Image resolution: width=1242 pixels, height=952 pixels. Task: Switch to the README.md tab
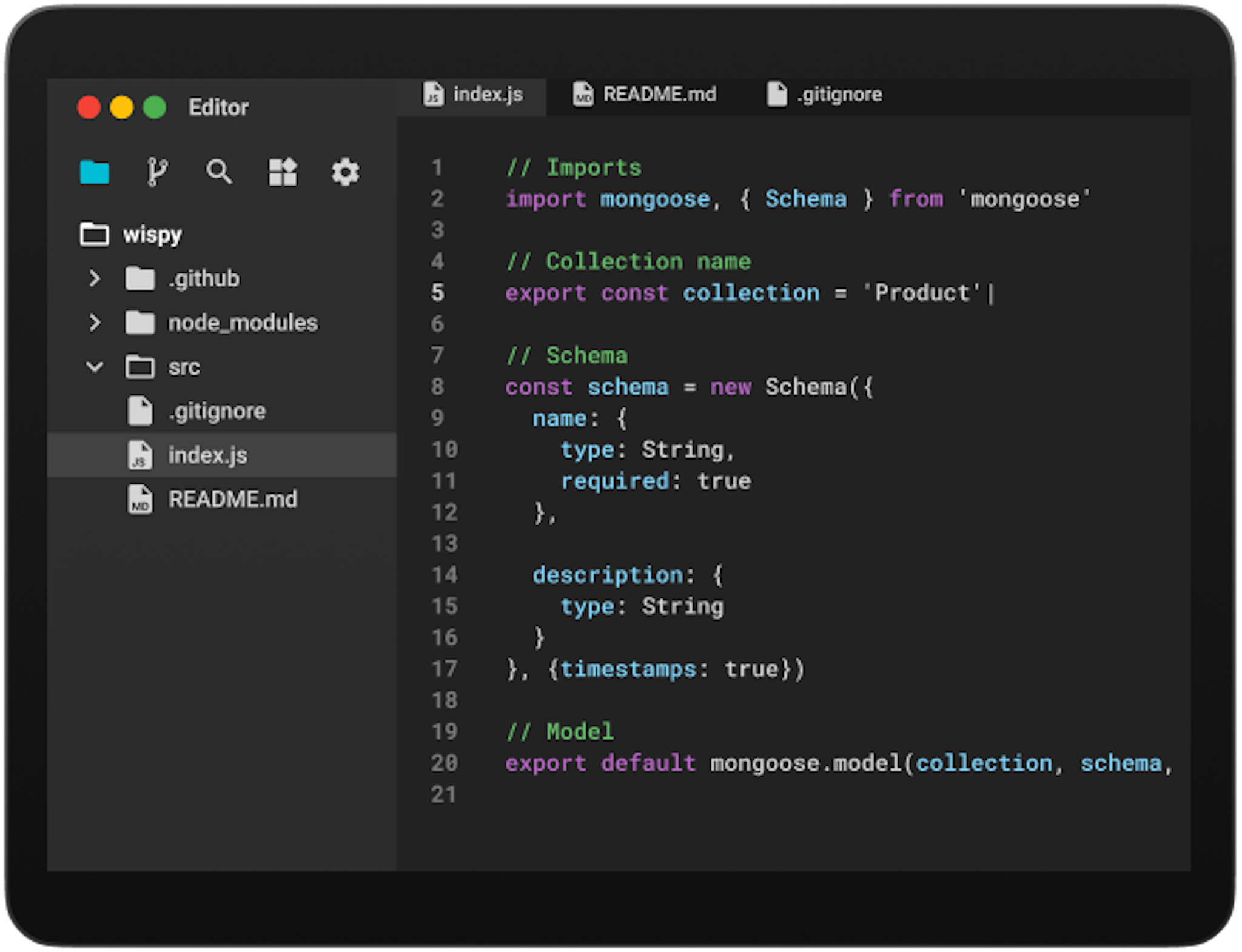[644, 95]
